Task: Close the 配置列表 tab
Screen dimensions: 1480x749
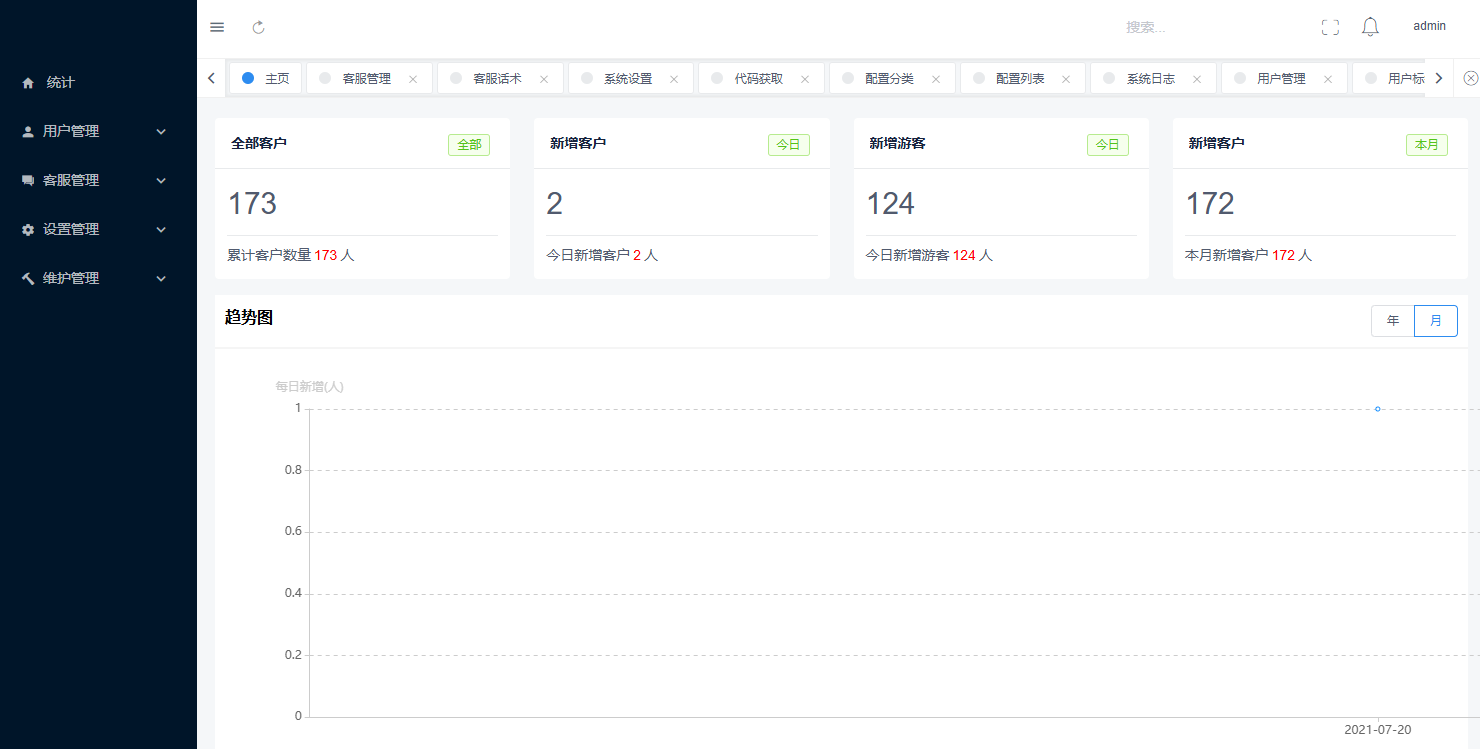Action: tap(1066, 79)
